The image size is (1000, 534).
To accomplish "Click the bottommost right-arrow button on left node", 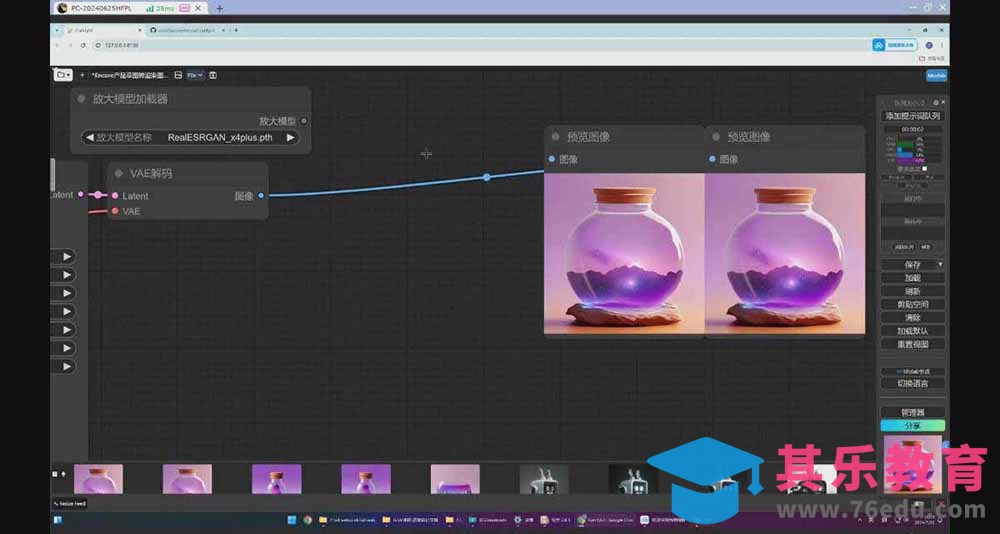I will (x=67, y=367).
